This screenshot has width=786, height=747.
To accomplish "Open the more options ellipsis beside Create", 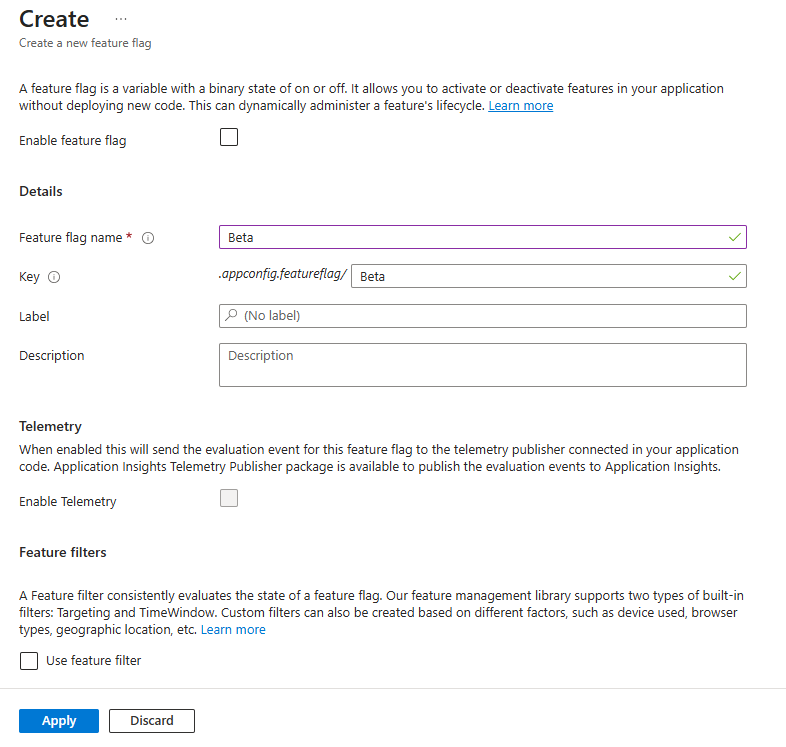I will click(x=121, y=19).
